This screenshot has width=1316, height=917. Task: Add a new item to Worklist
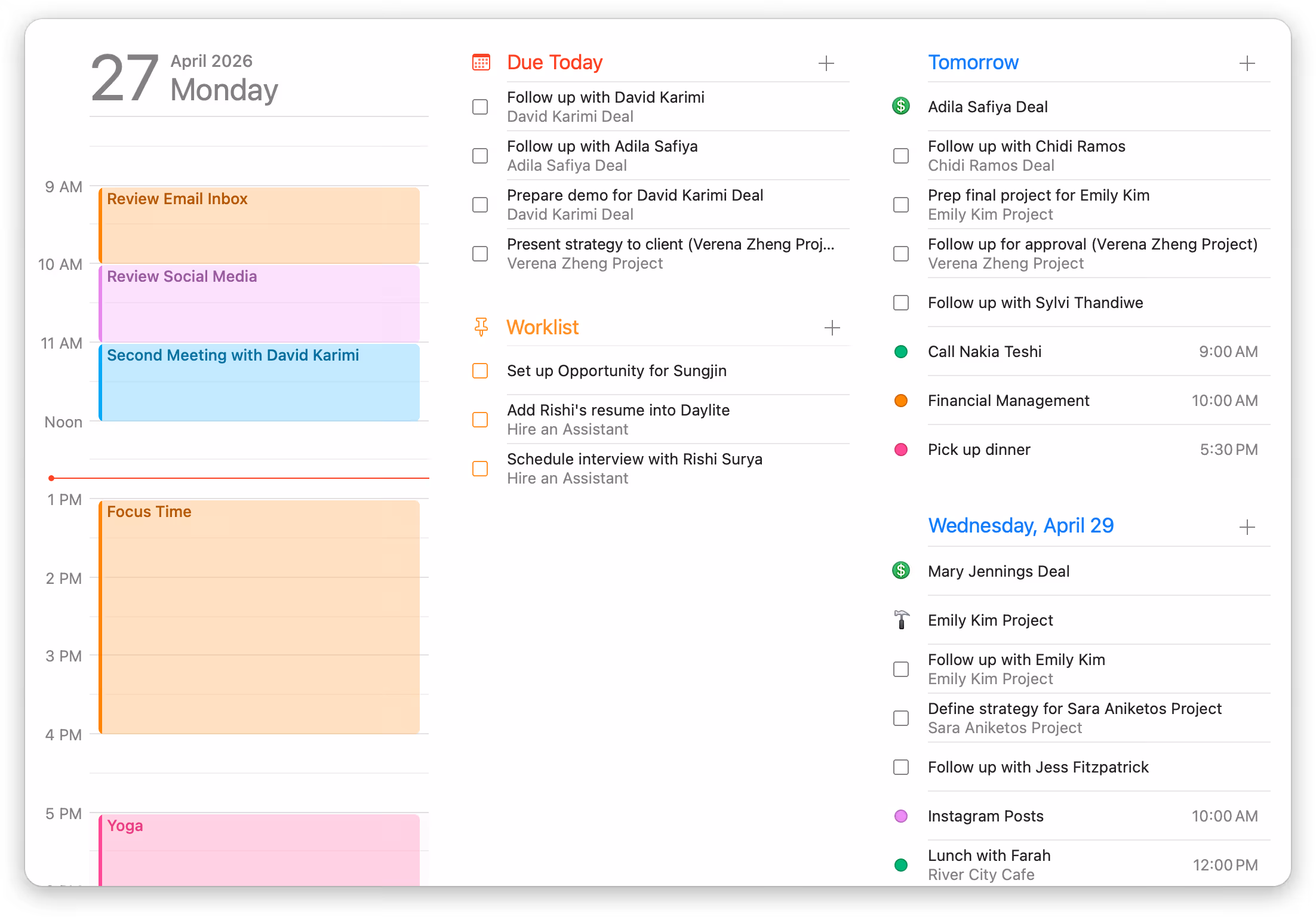click(x=832, y=328)
